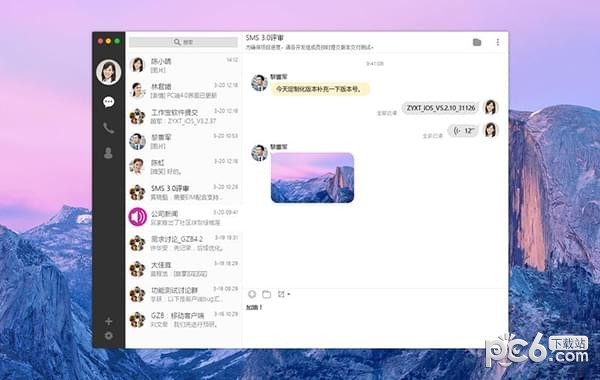
Task: Click the read-status label beside the voice message
Action: [x=432, y=136]
